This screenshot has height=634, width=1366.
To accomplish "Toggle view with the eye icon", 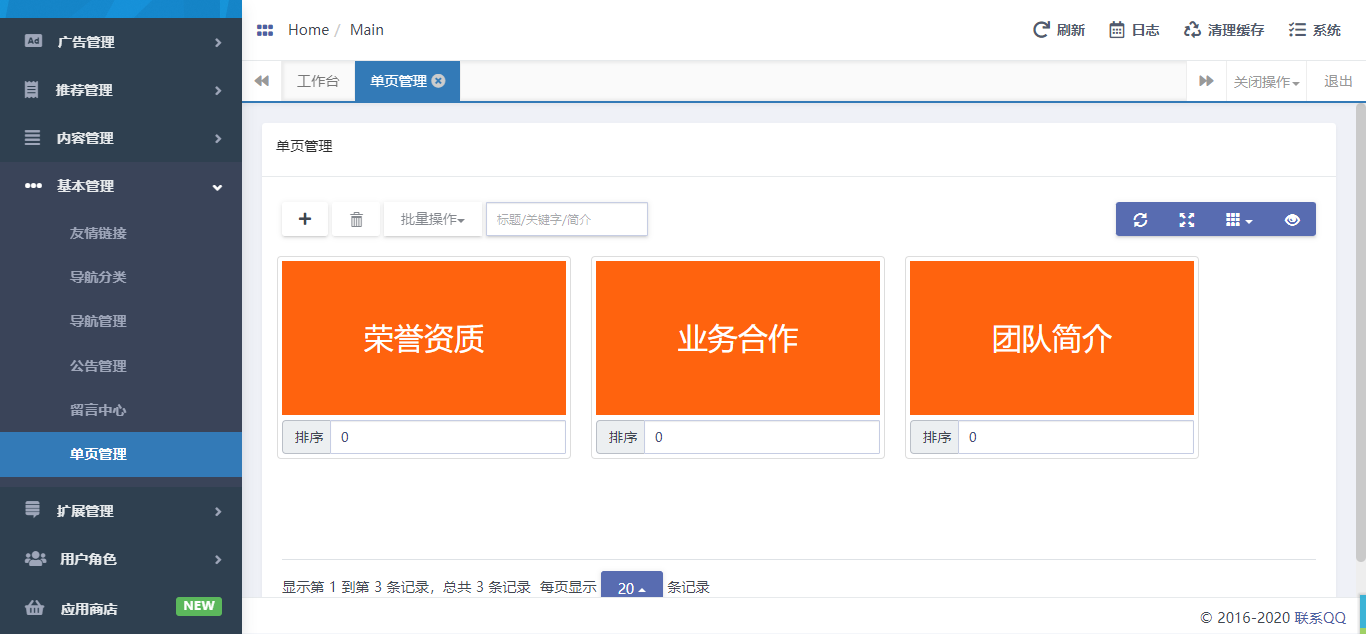I will 1292,220.
